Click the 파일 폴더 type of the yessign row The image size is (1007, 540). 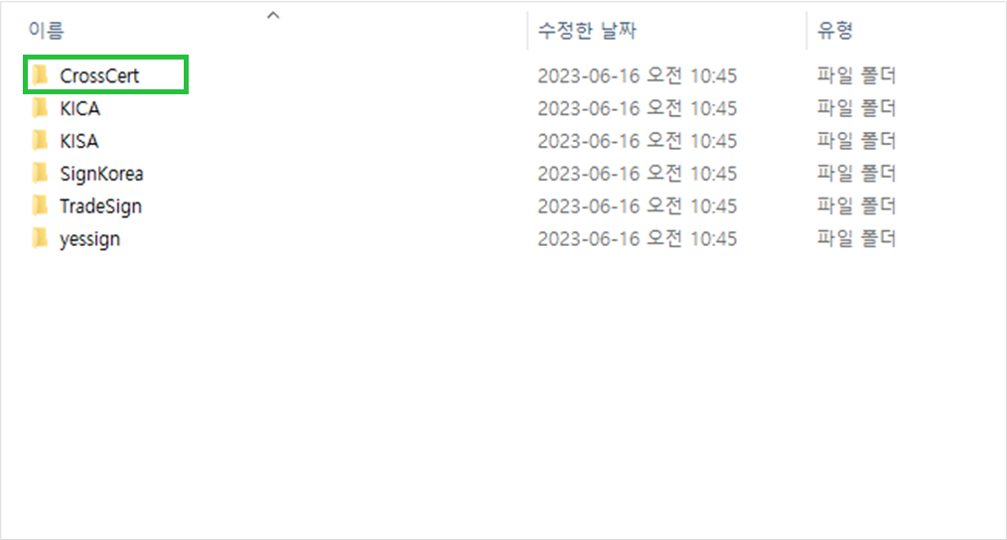856,239
